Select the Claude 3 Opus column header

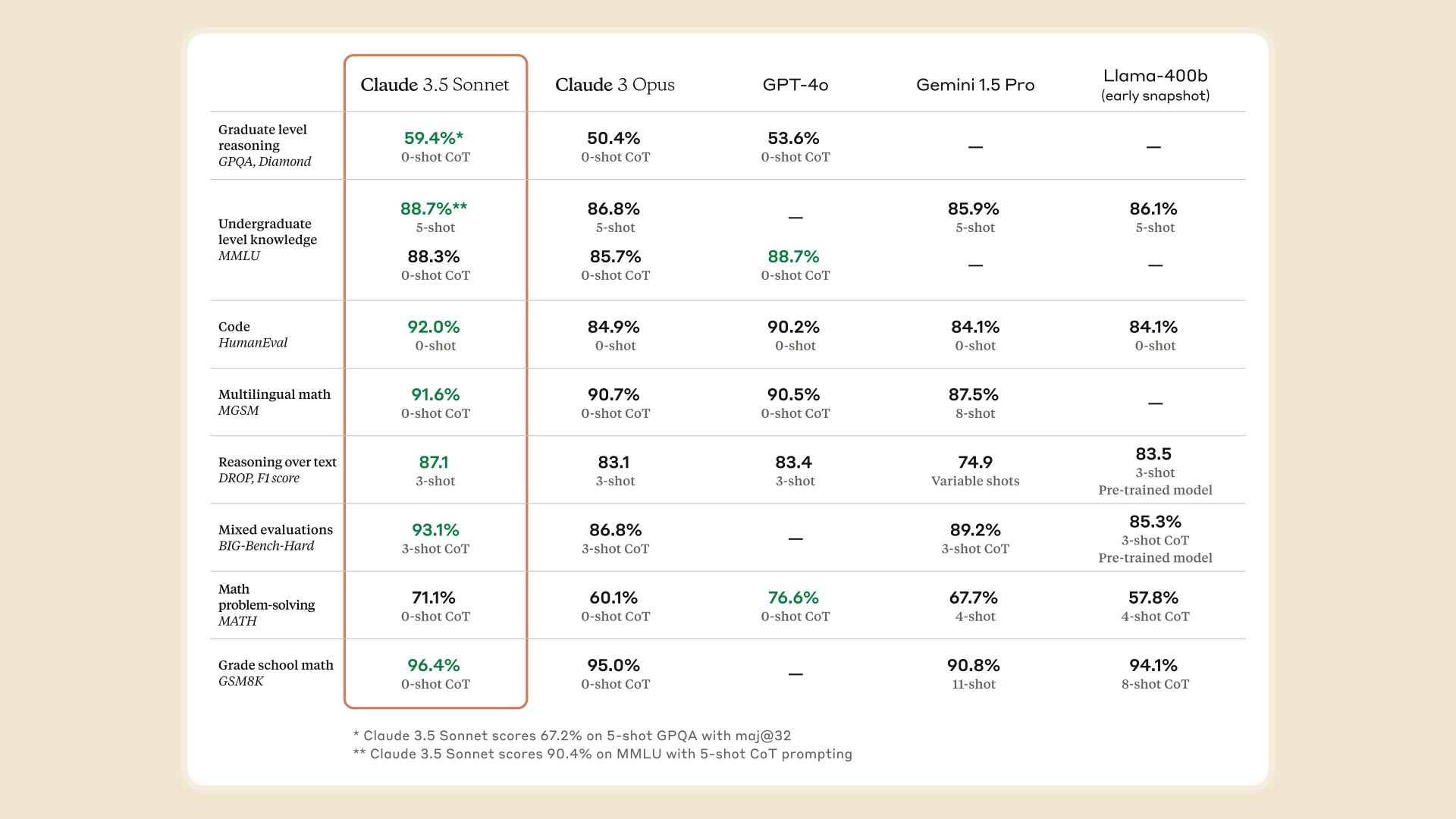pos(615,85)
